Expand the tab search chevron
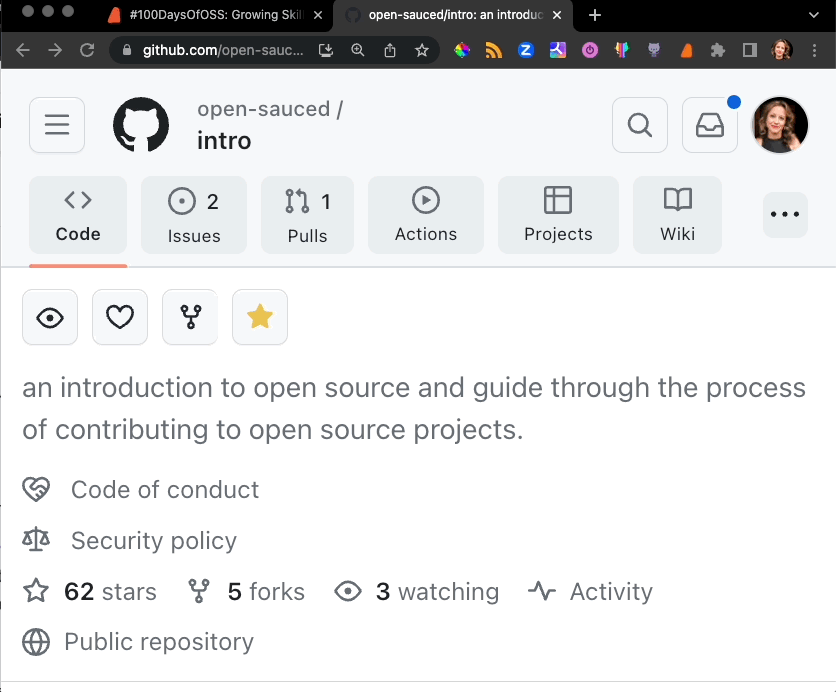 [x=814, y=15]
